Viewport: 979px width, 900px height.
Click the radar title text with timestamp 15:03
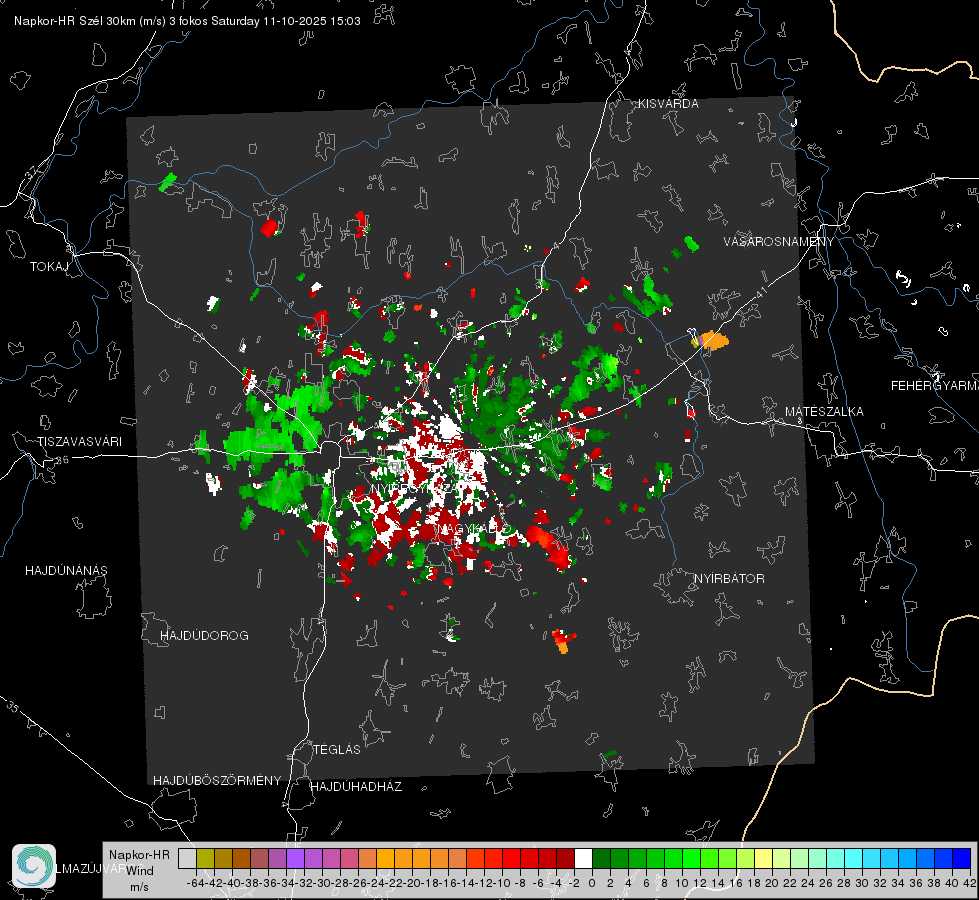pyautogui.click(x=187, y=21)
